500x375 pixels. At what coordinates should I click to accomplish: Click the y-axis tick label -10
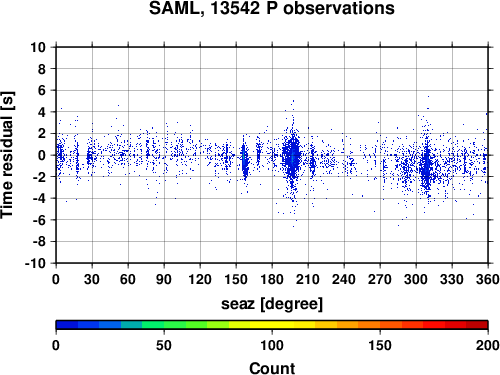(x=35, y=263)
